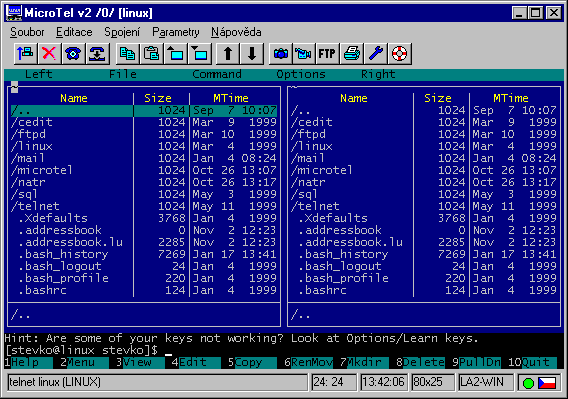Click the 80x25 terminal size status field

coord(433,382)
